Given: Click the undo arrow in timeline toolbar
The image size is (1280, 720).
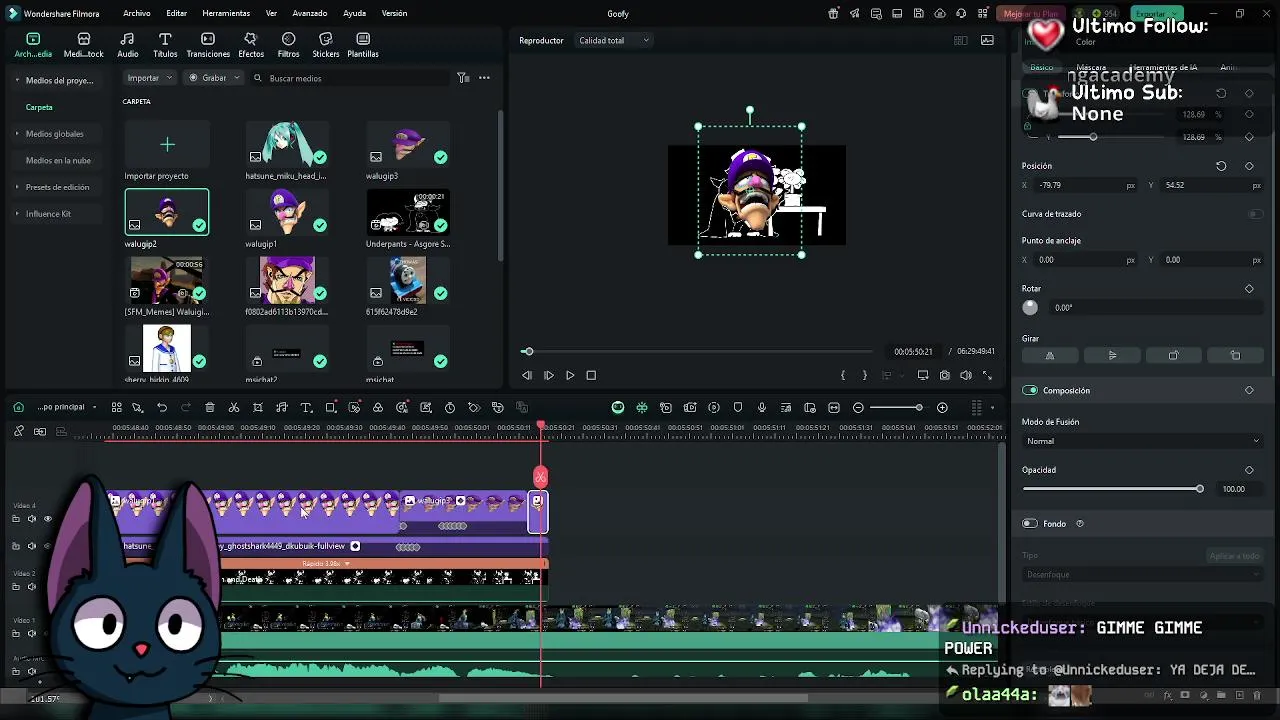Looking at the screenshot, I should [x=162, y=408].
